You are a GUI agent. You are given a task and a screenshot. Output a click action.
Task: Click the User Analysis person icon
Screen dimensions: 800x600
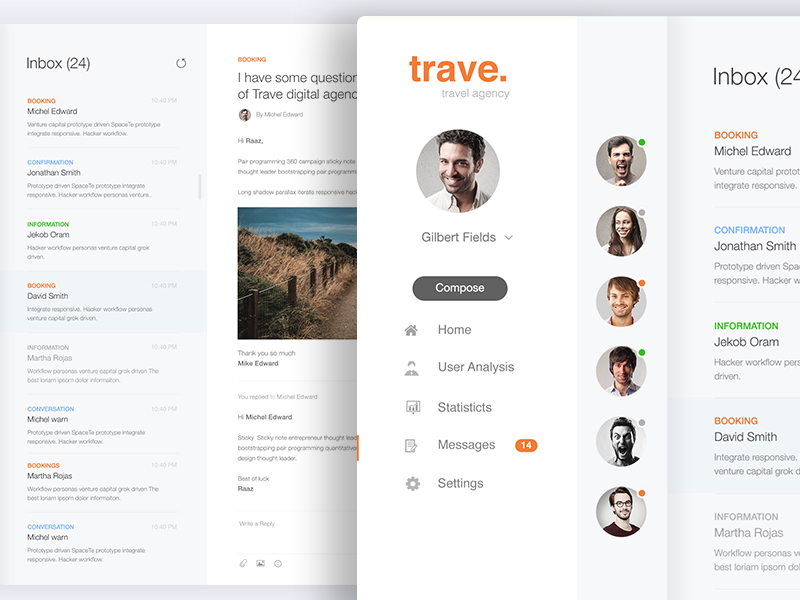[412, 368]
